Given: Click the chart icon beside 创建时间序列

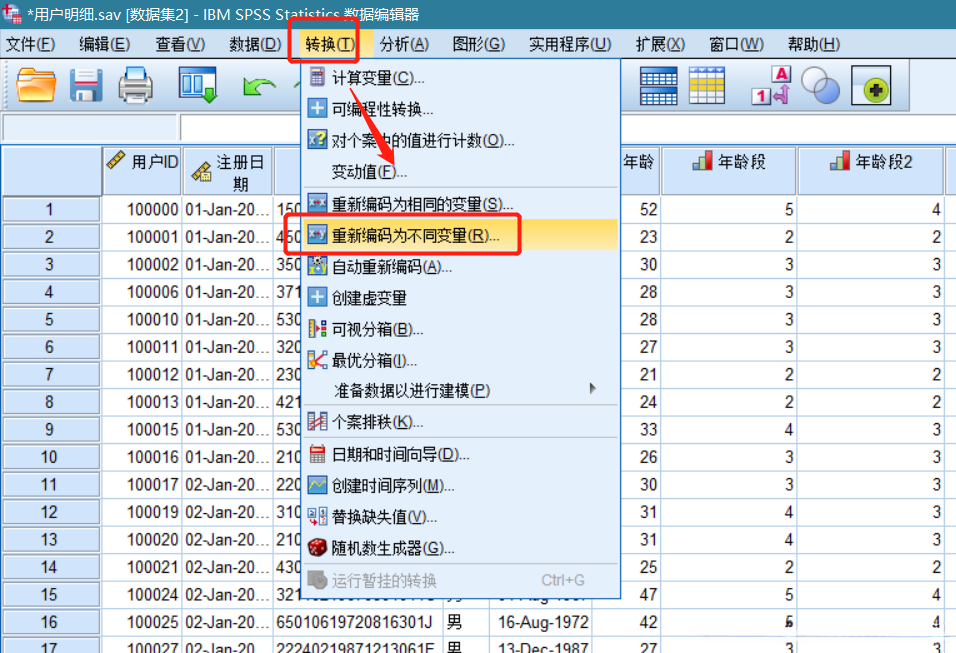Looking at the screenshot, I should click(317, 485).
